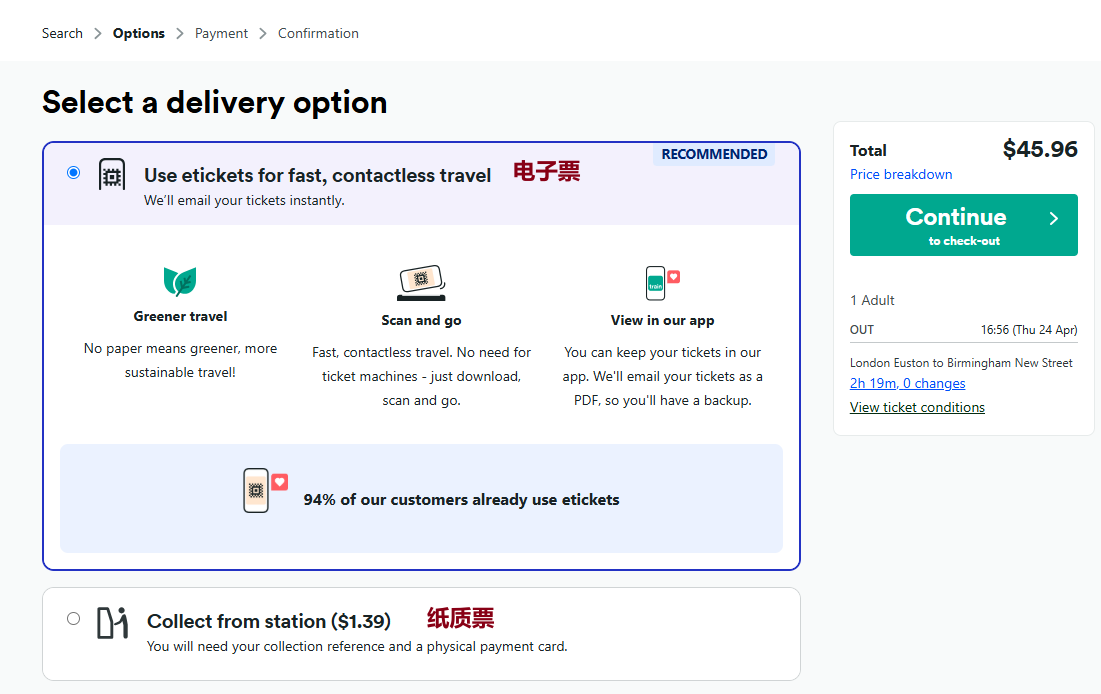The height and width of the screenshot is (694, 1101).
Task: Open View ticket conditions link
Action: 917,407
